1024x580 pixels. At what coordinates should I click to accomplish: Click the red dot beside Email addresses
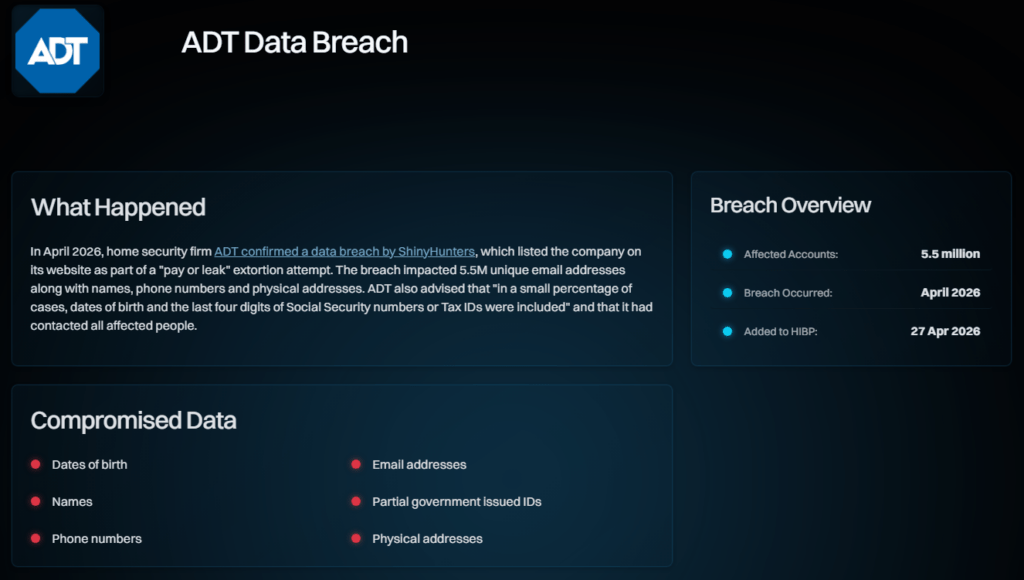(x=356, y=465)
